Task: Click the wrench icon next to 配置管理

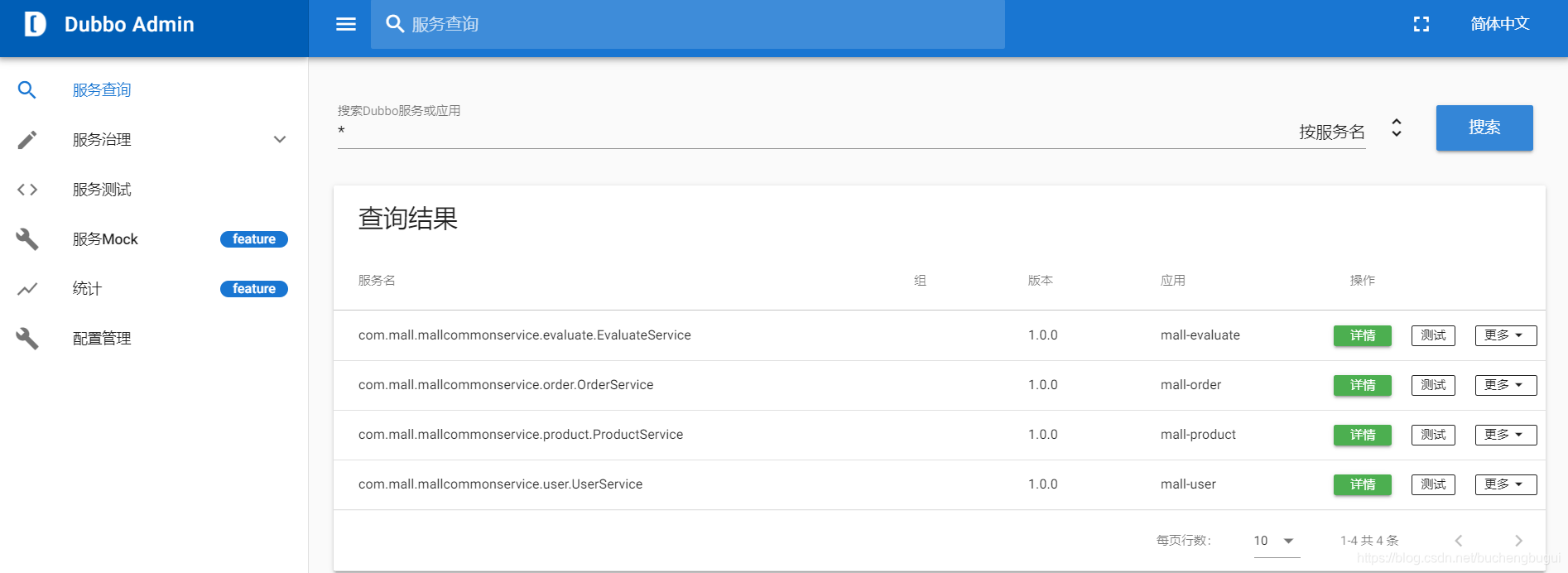Action: click(x=27, y=339)
